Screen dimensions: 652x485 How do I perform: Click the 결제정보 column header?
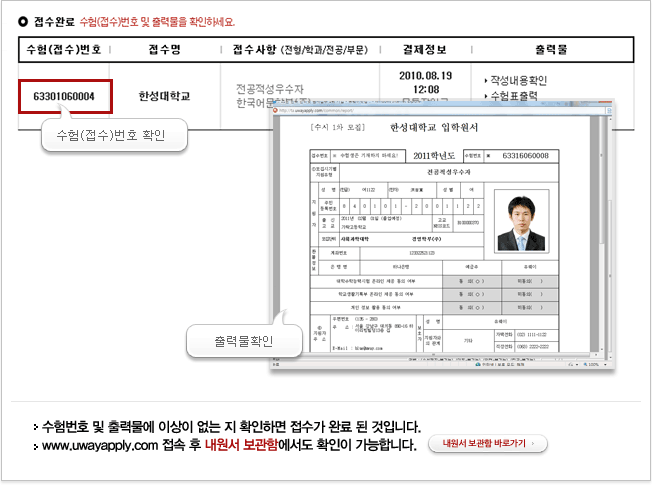pos(425,49)
